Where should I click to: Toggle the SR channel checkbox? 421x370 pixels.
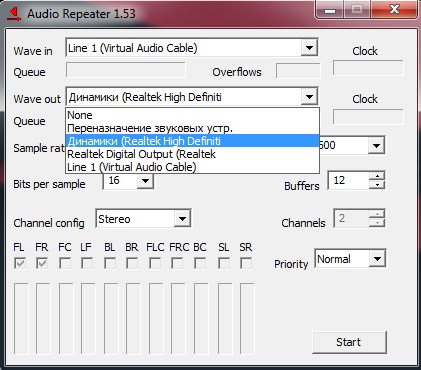(246, 264)
